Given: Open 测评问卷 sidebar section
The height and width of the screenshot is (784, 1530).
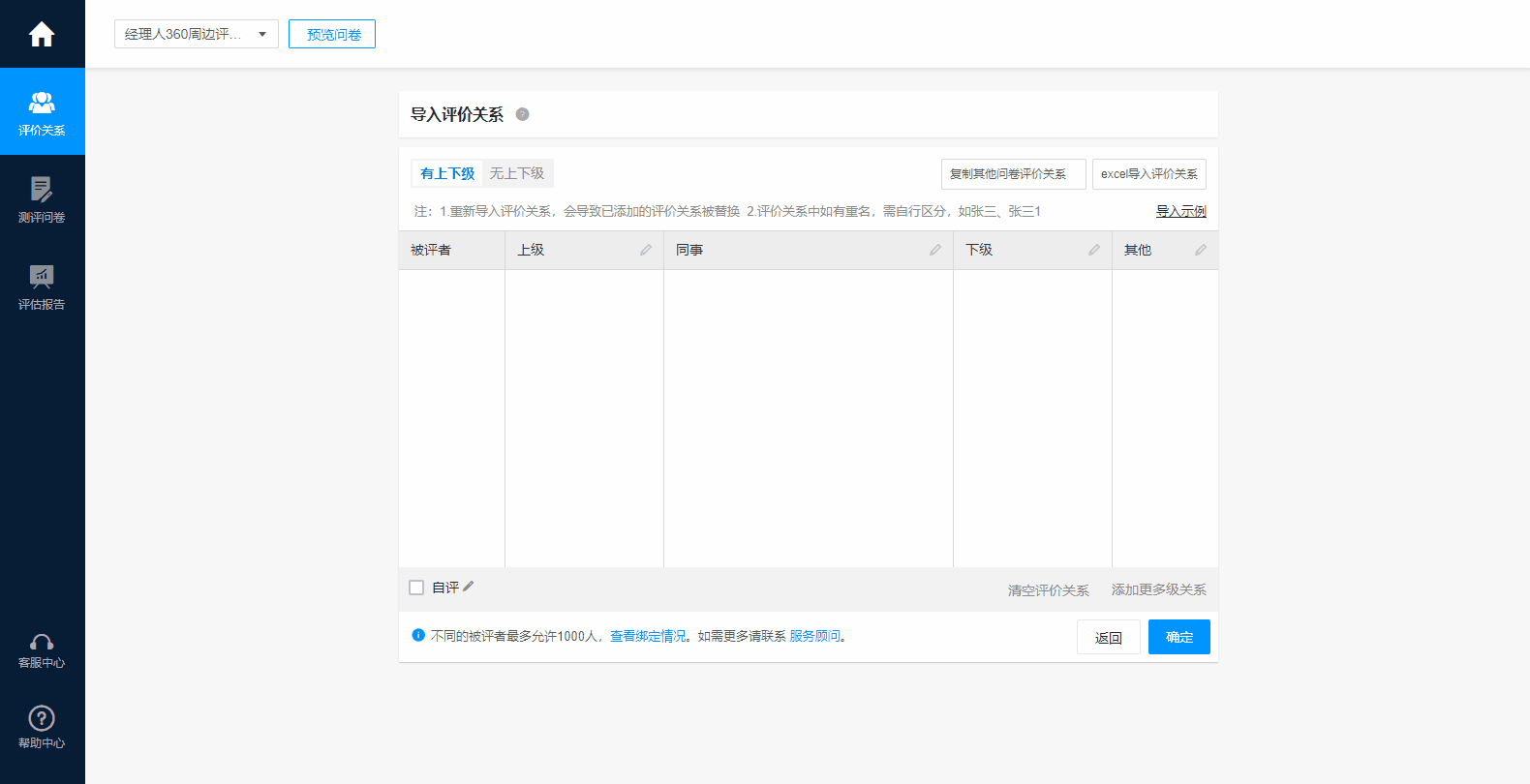Looking at the screenshot, I should click(42, 198).
